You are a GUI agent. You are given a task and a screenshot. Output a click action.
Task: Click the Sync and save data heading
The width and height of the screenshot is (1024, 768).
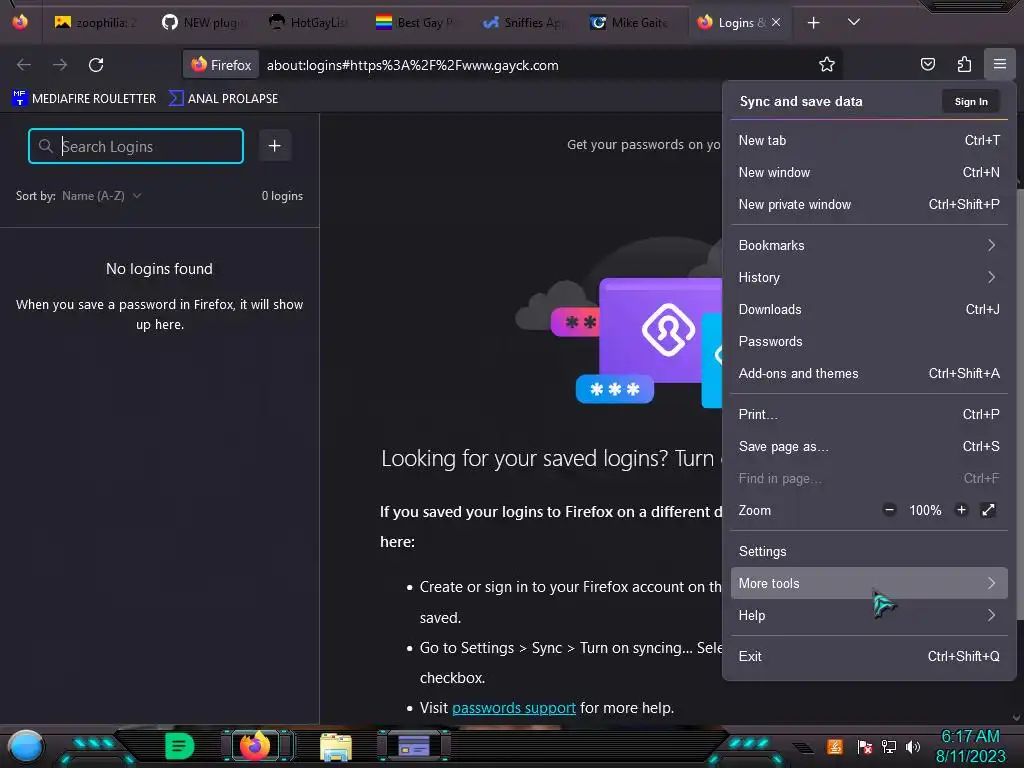[x=801, y=101]
